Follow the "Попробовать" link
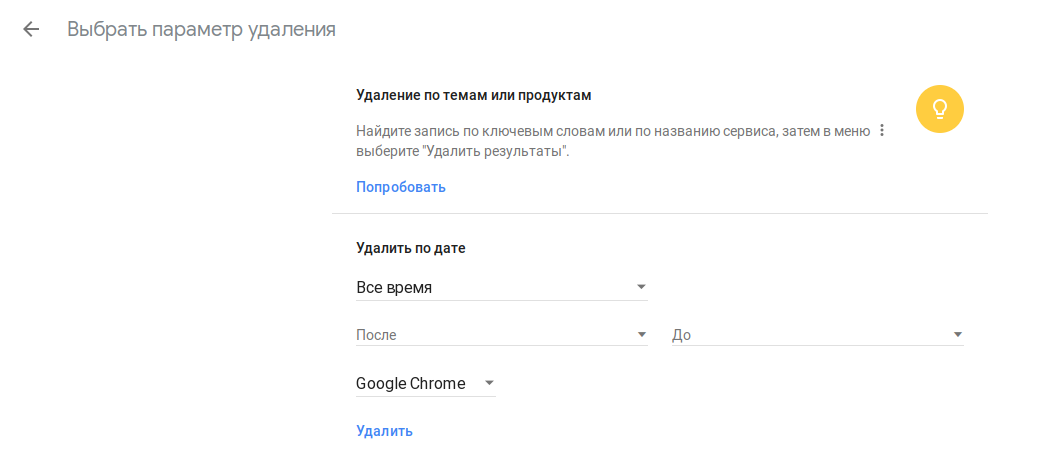This screenshot has height=473, width=1063. coord(401,187)
